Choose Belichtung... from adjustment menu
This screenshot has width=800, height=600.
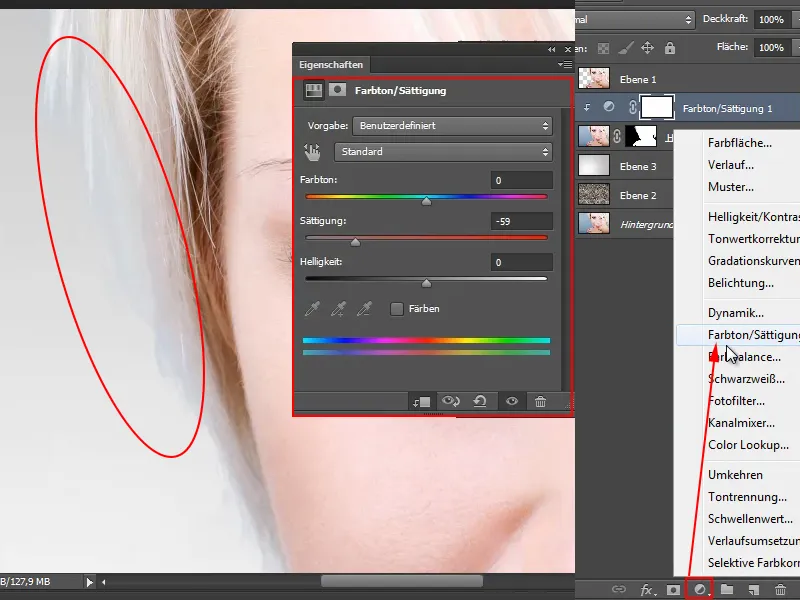tap(740, 283)
